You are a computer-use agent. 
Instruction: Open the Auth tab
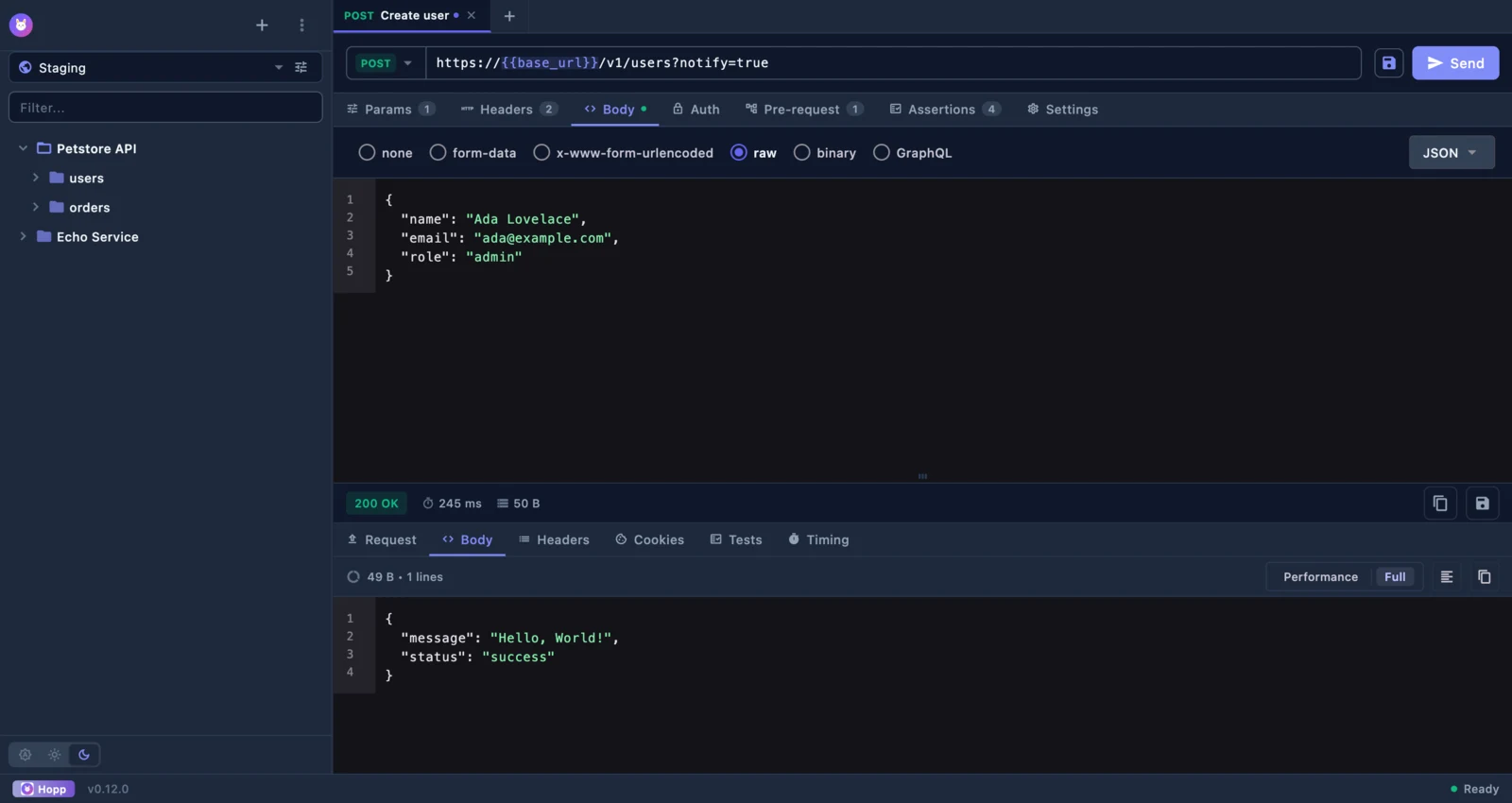(x=696, y=110)
